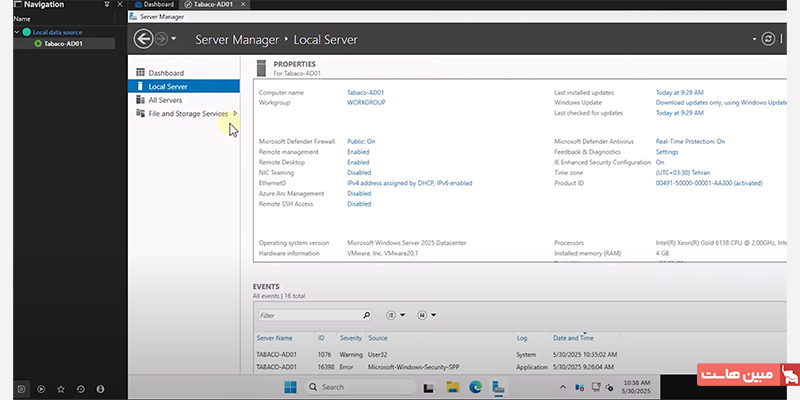Open Windows Update Download updates only link

721,103
